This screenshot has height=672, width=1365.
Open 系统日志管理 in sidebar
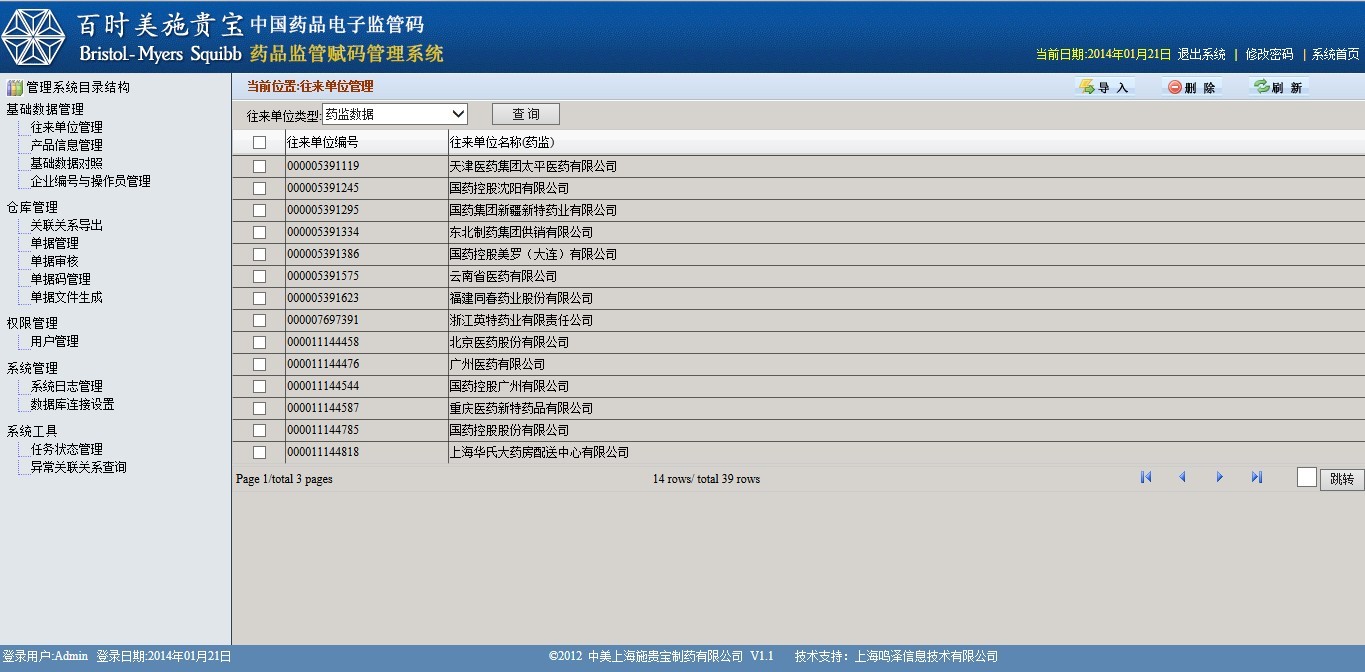click(66, 386)
